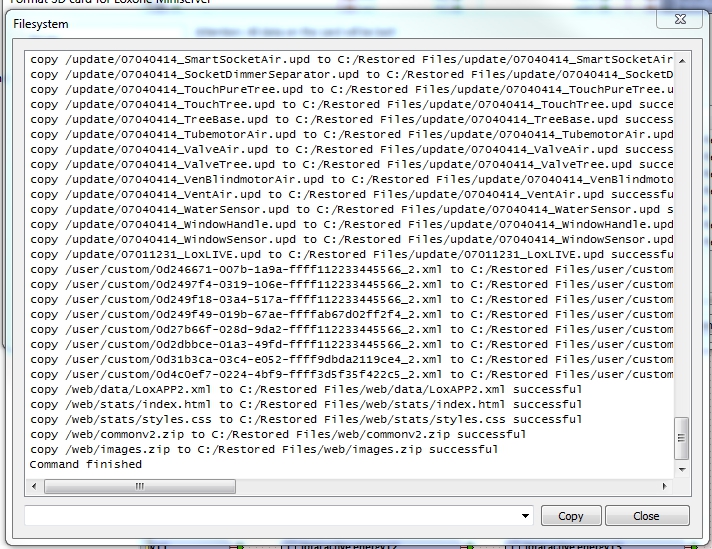712x549 pixels.
Task: Close the Filesystem dialog with X
Action: click(679, 19)
